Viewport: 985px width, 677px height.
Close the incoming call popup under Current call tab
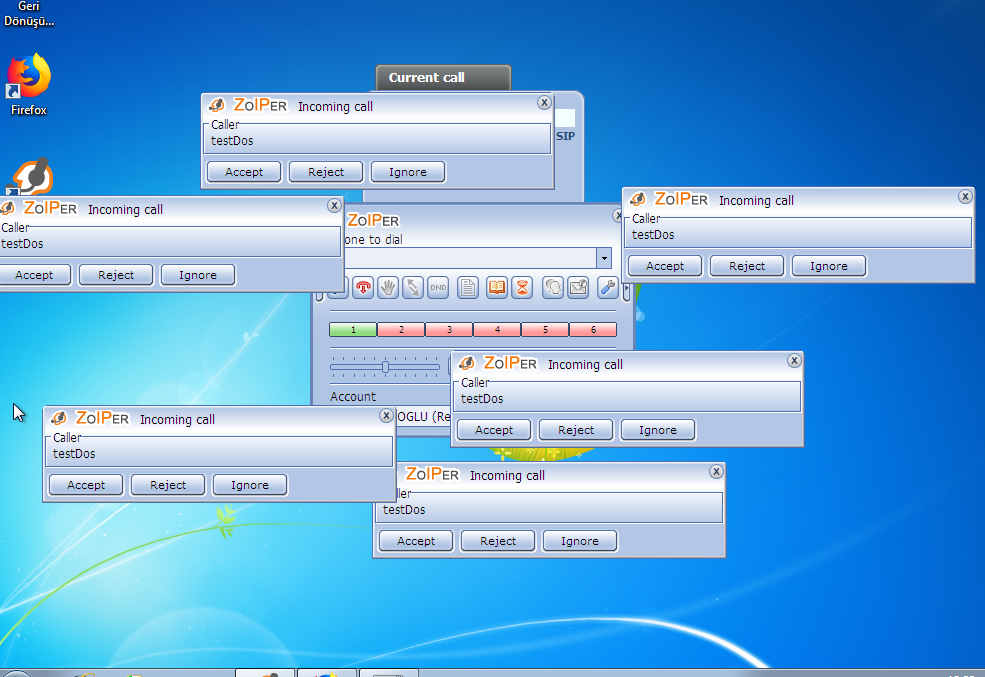tap(545, 102)
